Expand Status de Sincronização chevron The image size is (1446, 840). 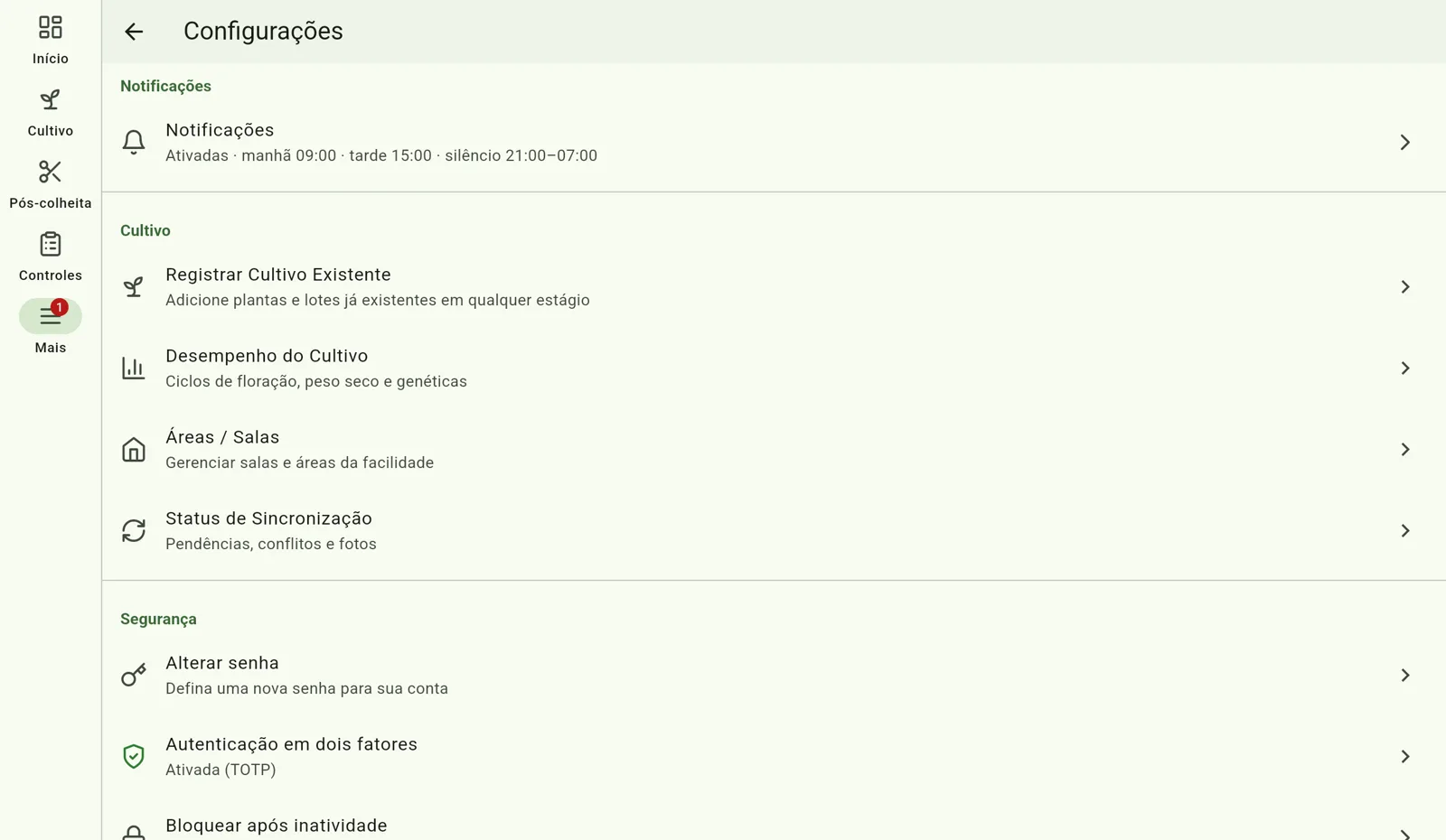[1405, 530]
